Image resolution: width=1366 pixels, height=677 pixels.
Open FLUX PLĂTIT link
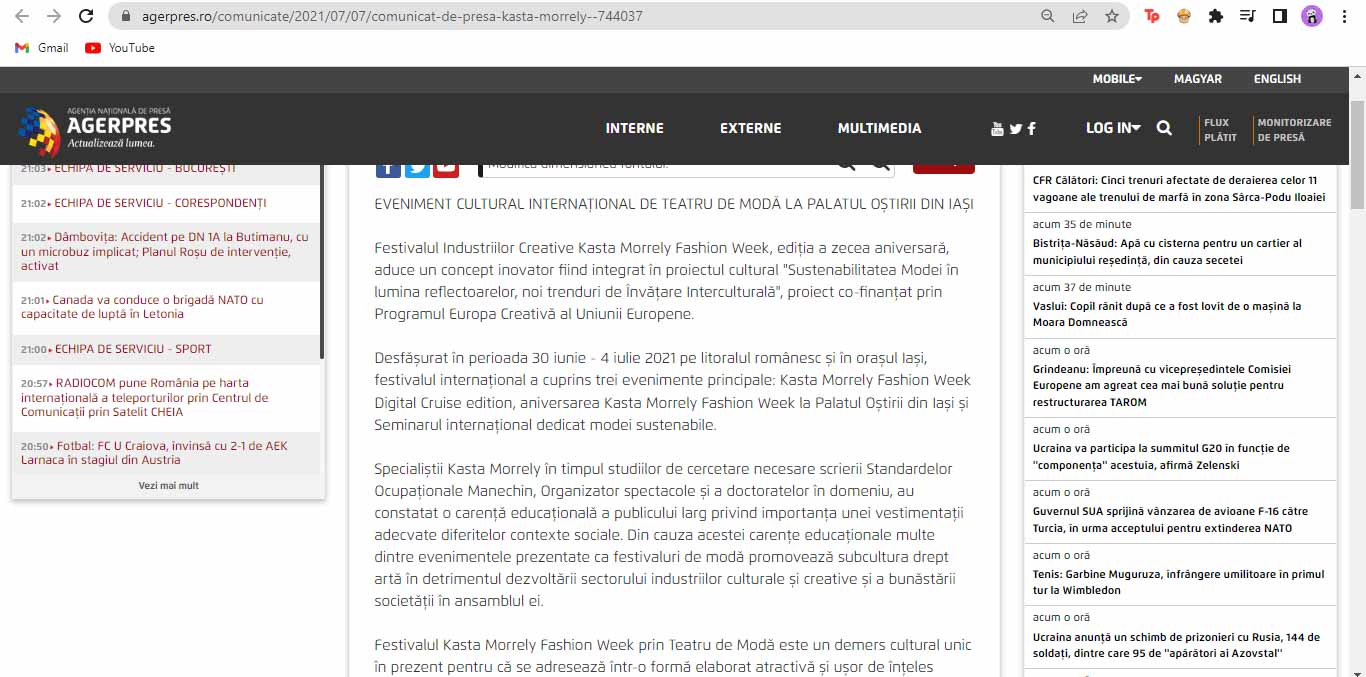pos(1220,130)
